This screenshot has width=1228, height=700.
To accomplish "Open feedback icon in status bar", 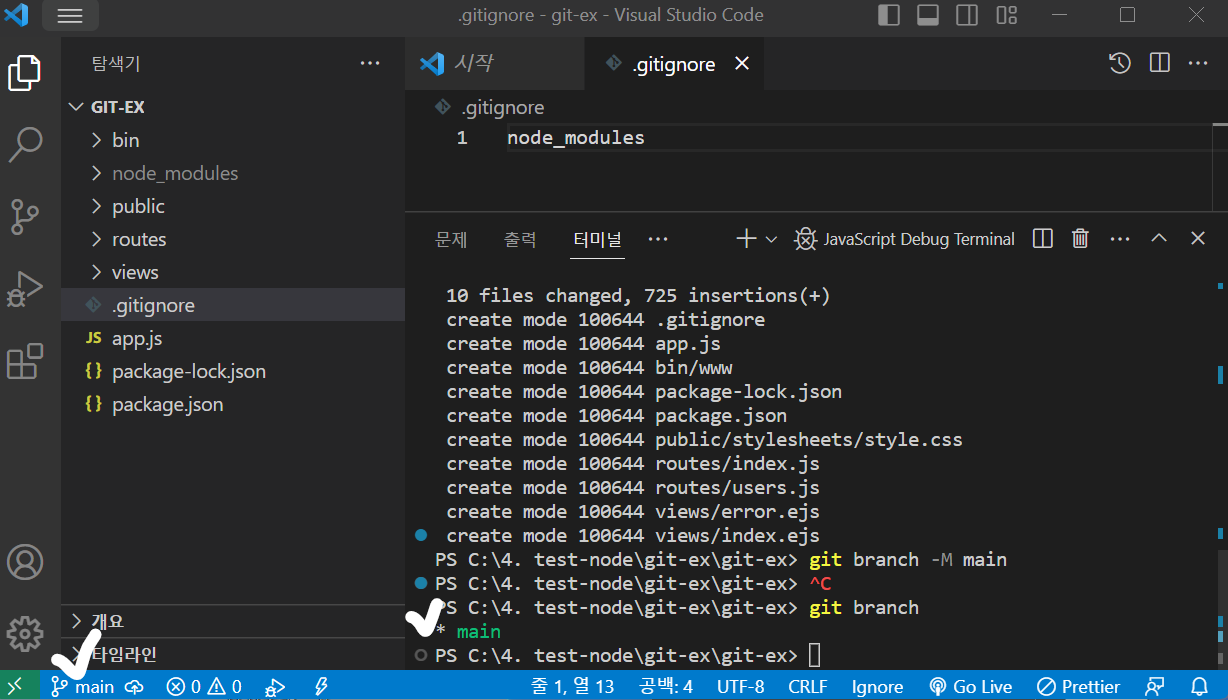I will click(1155, 687).
